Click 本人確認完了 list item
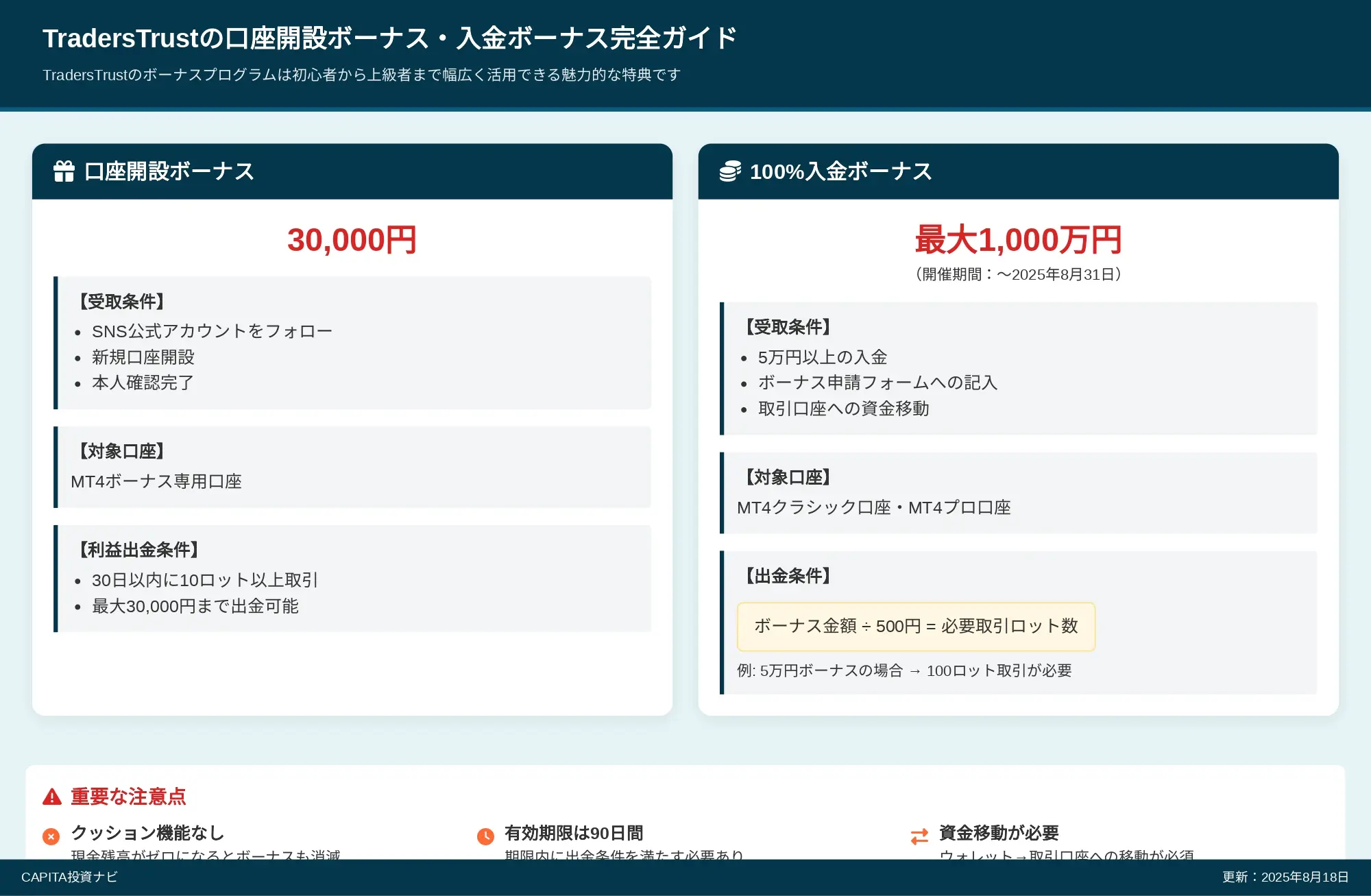The width and height of the screenshot is (1371, 896). 143,383
